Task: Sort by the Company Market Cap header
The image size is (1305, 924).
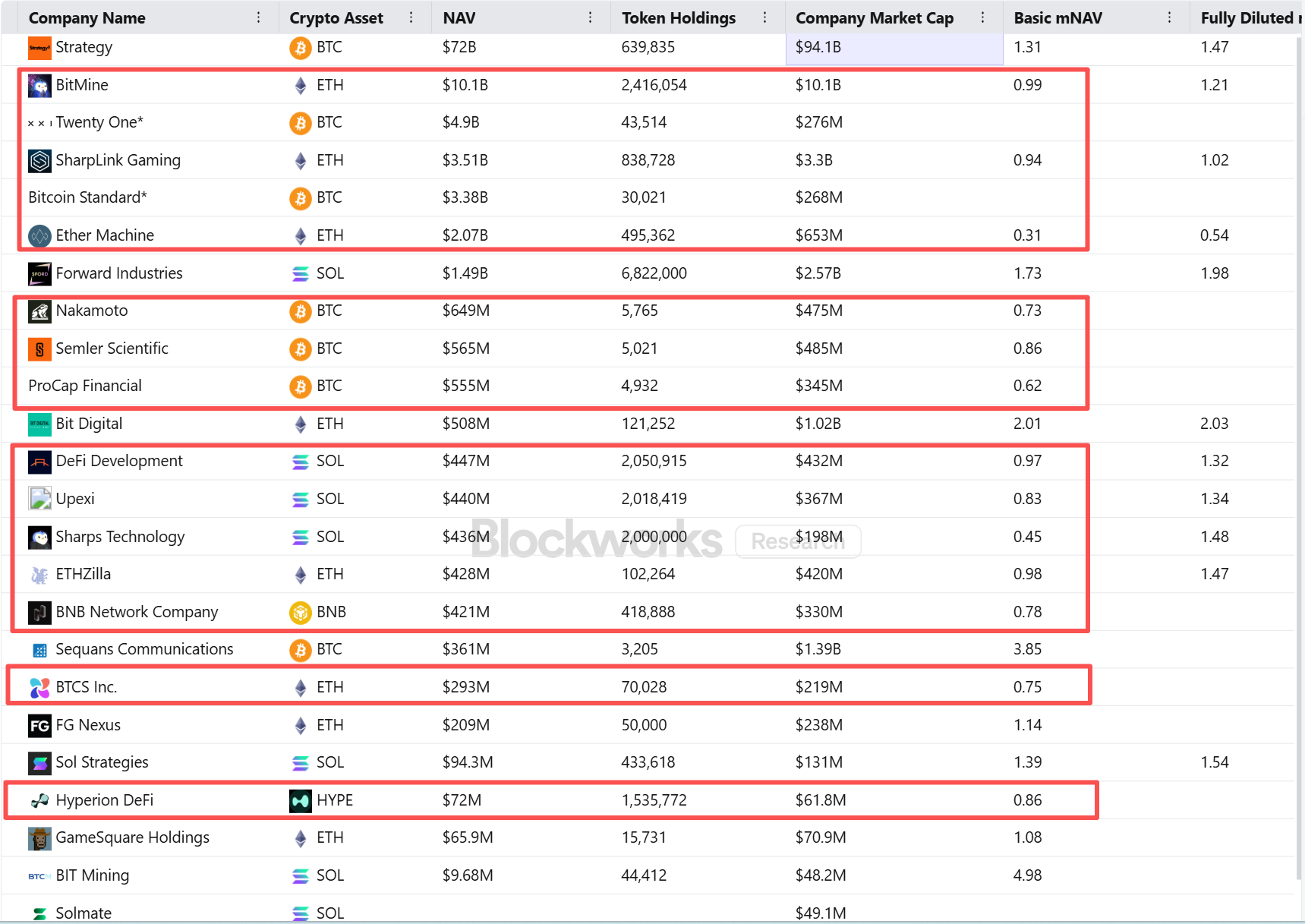Action: 875,18
